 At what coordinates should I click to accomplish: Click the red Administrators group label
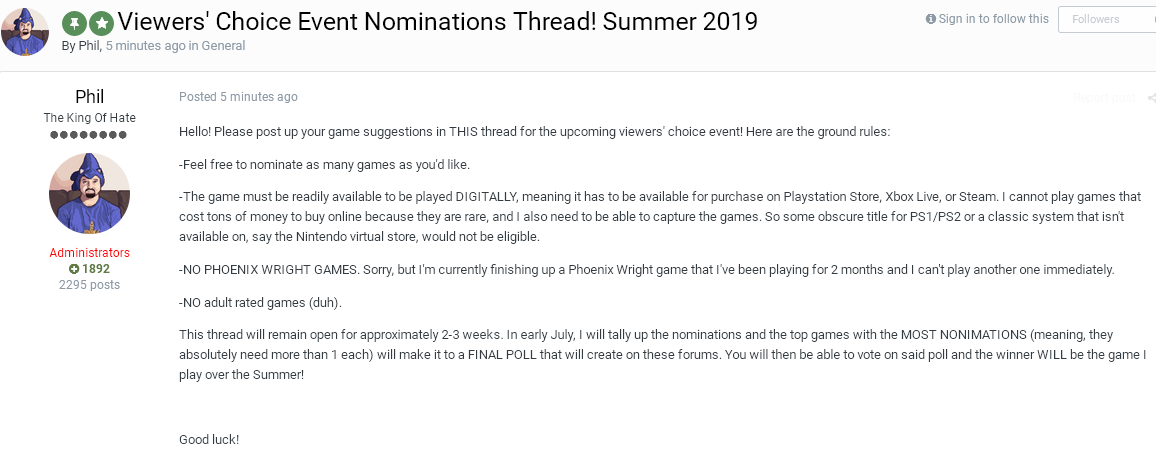tap(89, 253)
